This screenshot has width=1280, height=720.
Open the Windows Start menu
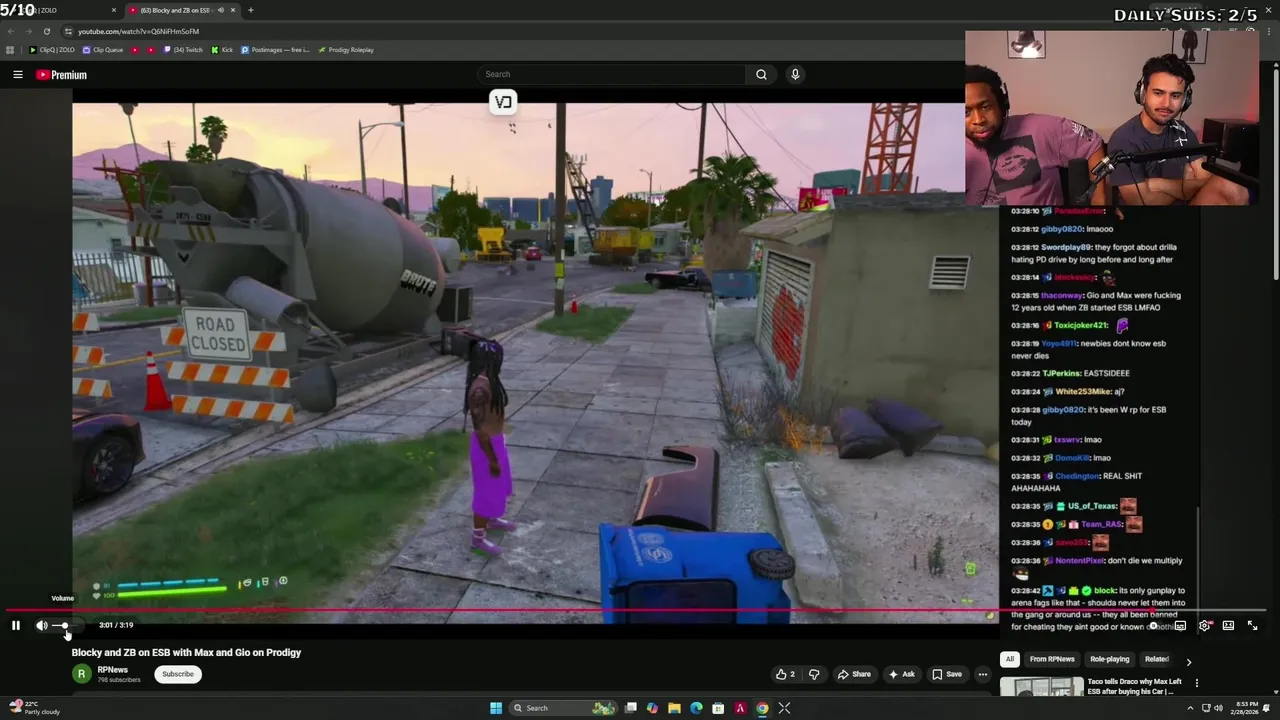495,708
